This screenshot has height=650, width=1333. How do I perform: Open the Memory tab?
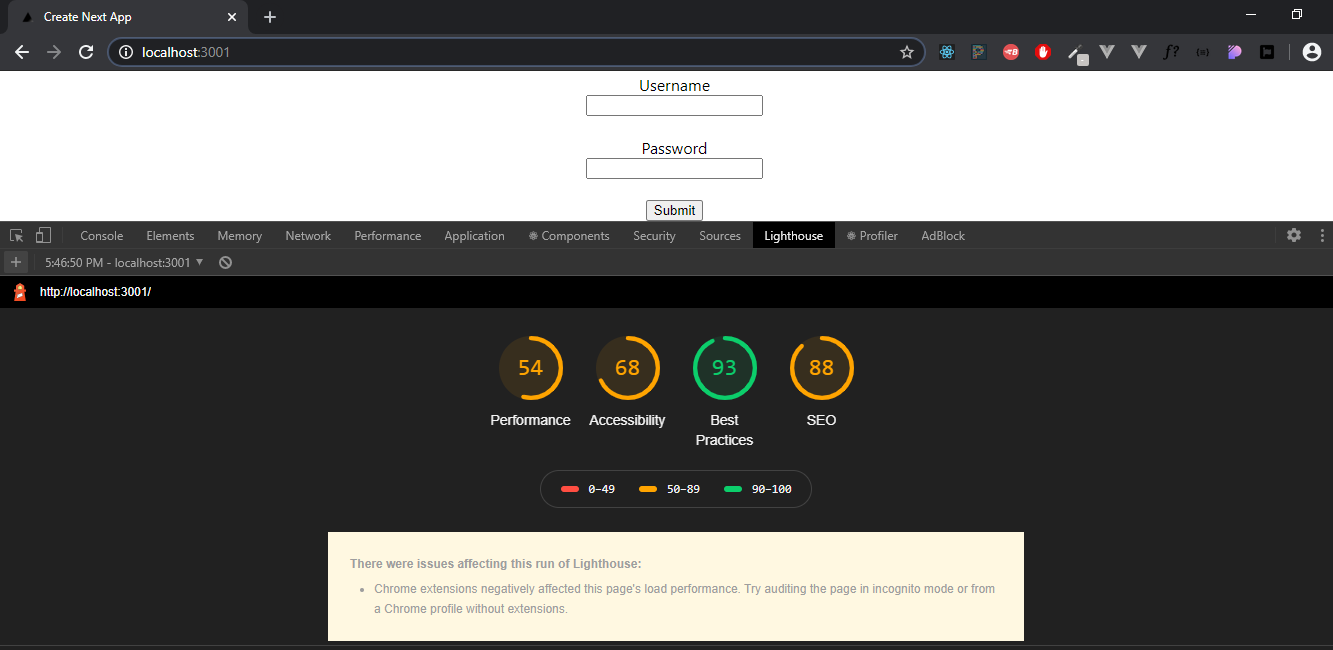(x=240, y=236)
